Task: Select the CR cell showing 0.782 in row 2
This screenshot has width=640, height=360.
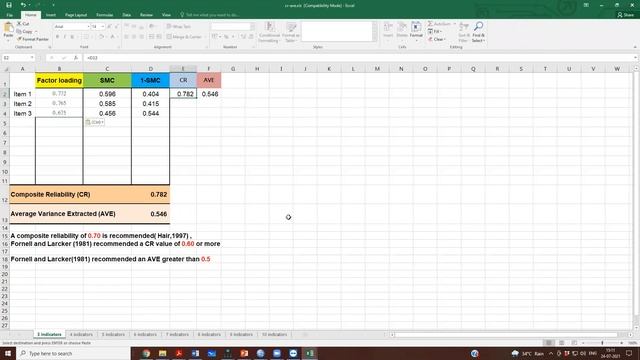Action: click(x=183, y=94)
